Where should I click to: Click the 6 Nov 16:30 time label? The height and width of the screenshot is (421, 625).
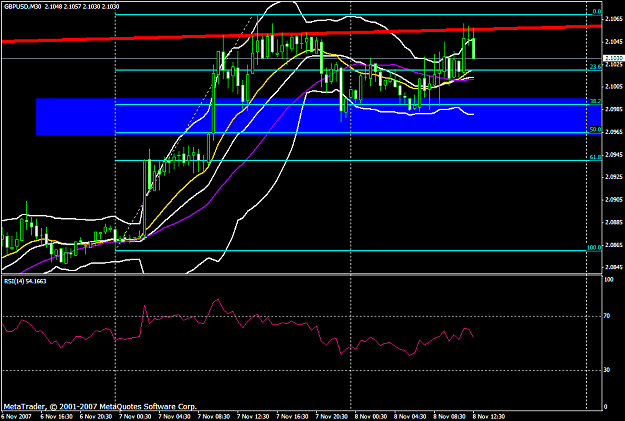(56, 416)
